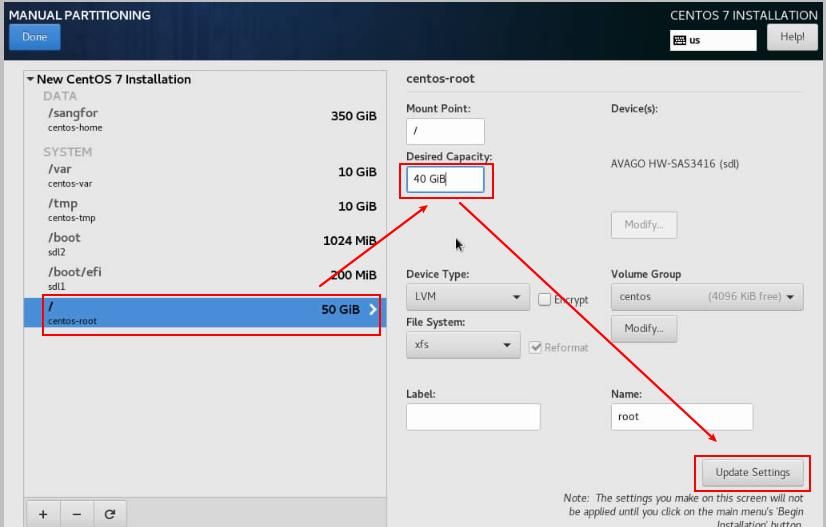Viewport: 826px width, 527px height.
Task: Click the Modify button under Volume Group
Action: click(x=643, y=328)
